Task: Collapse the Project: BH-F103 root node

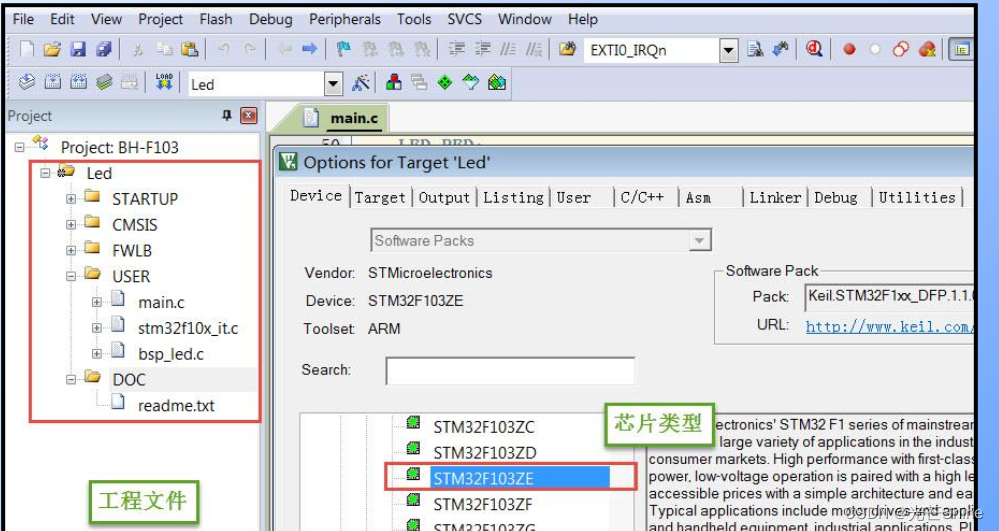Action: [19, 147]
